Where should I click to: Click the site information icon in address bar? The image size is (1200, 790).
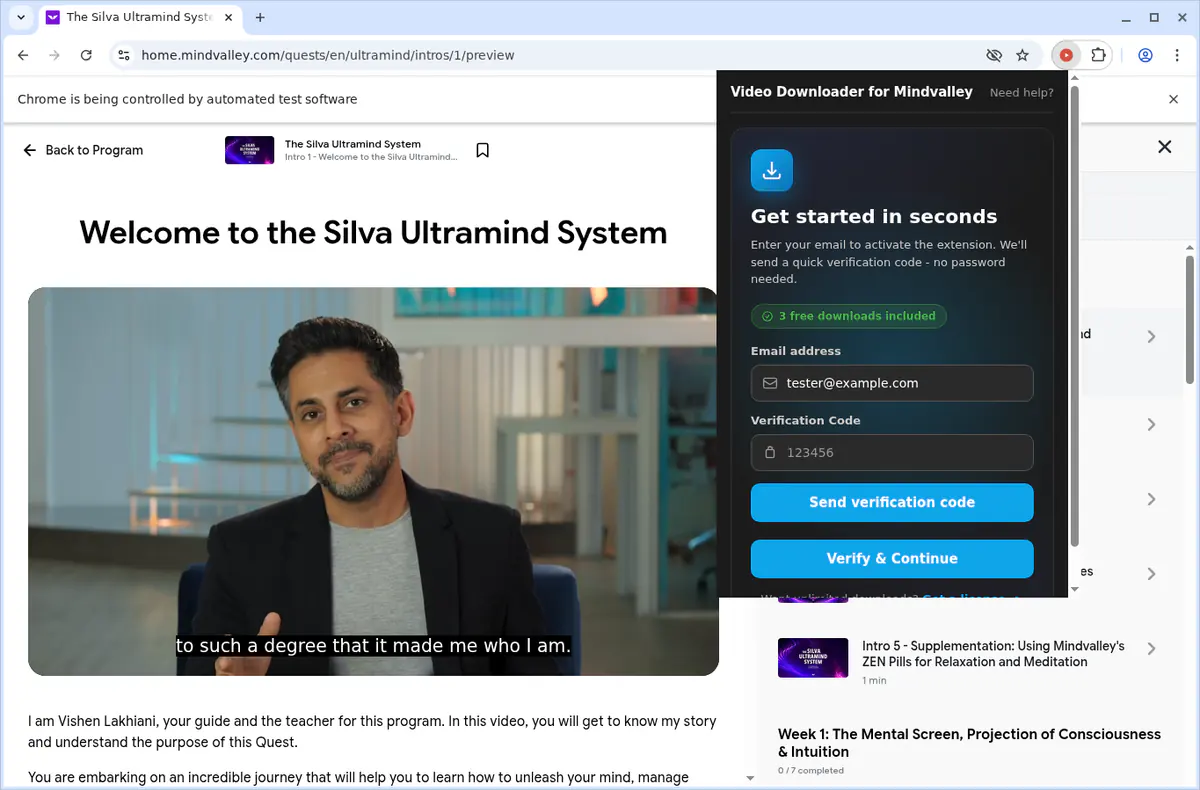coord(123,55)
